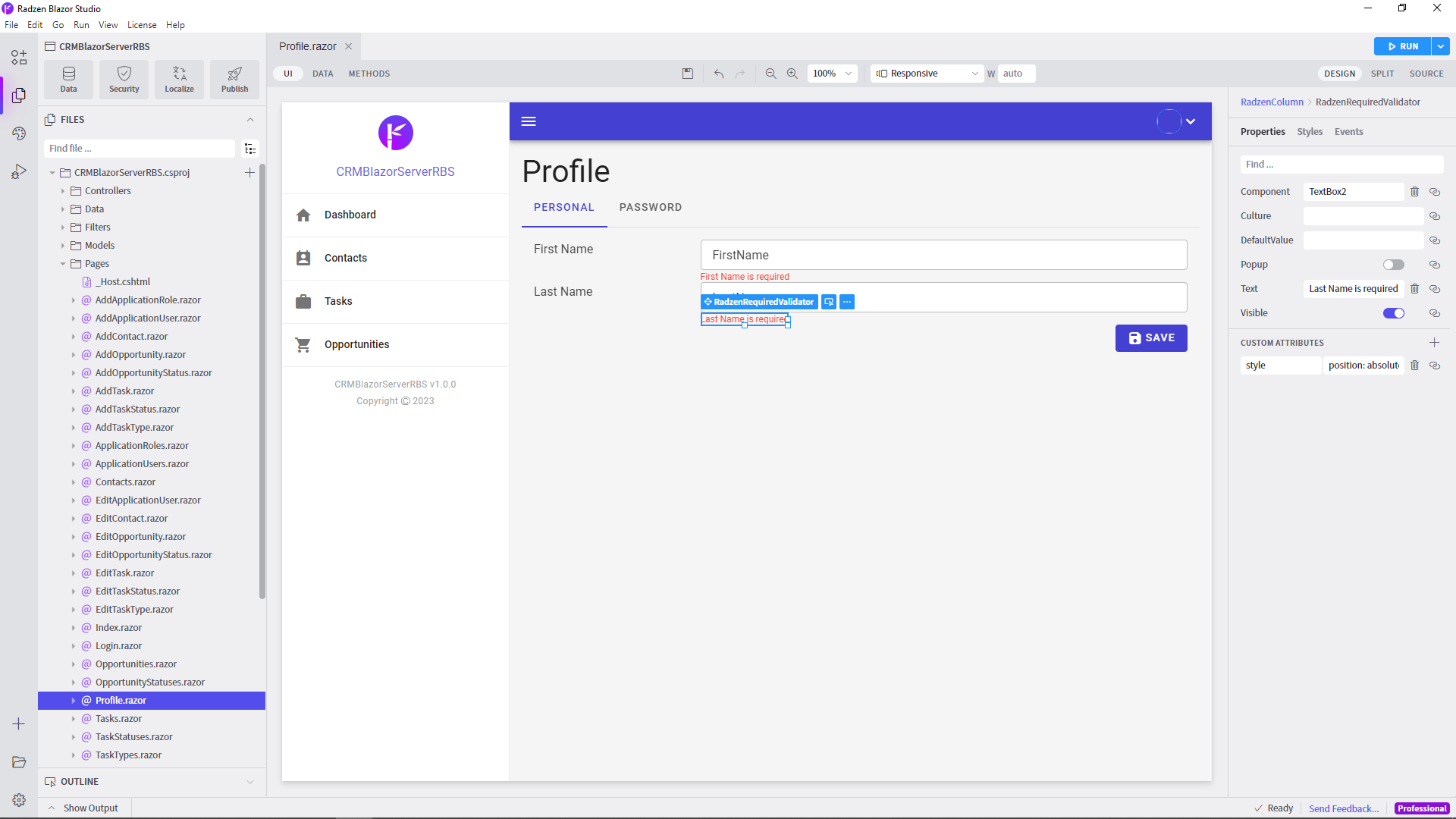
Task: Switch to the SPLIT view
Action: (1382, 74)
